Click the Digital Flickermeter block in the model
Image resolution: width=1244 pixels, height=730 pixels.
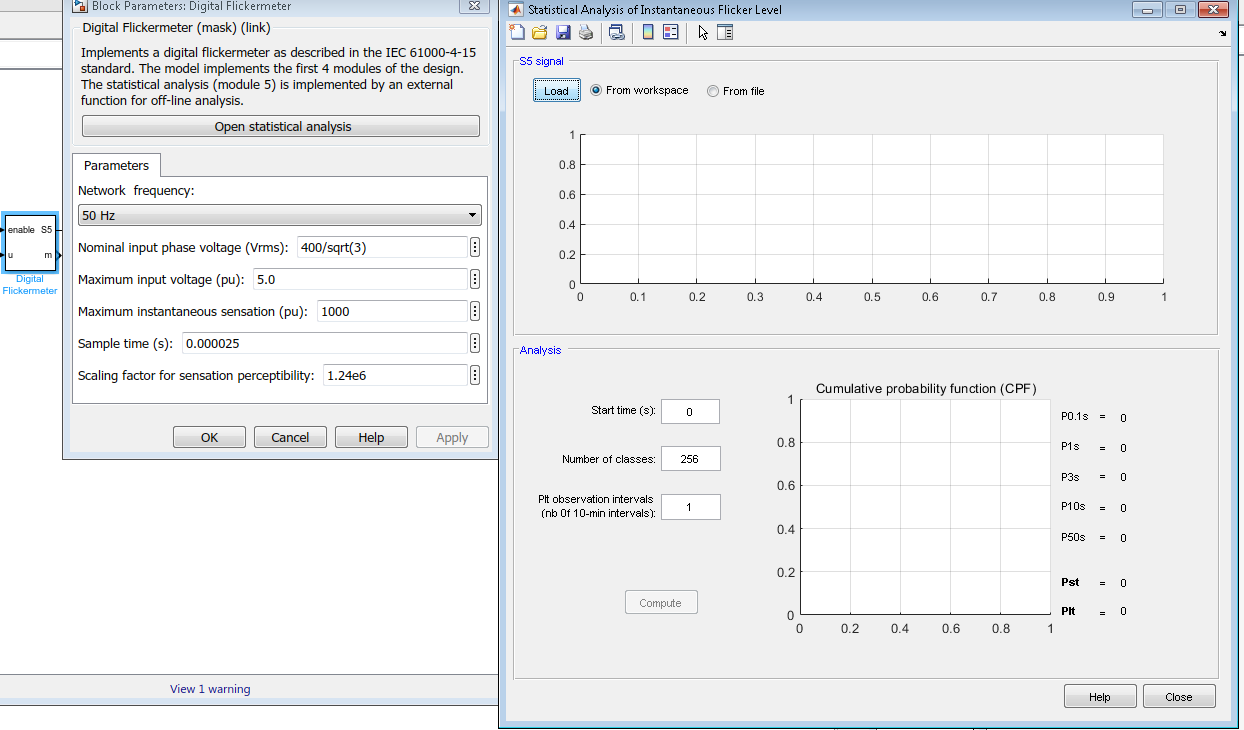tap(30, 243)
